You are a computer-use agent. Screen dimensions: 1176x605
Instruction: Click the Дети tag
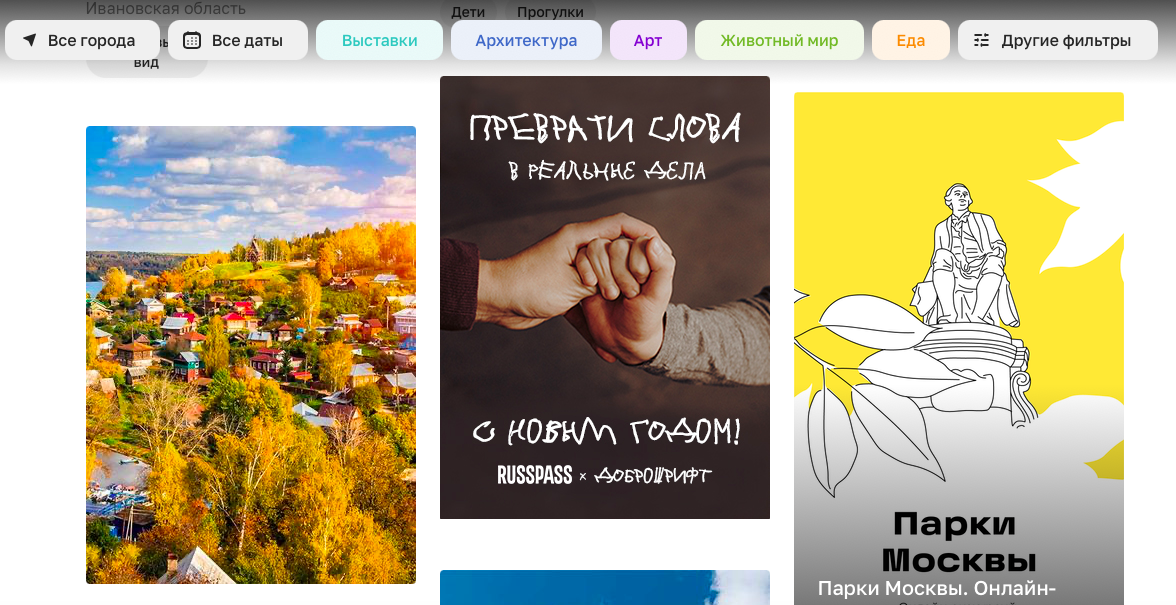(468, 12)
